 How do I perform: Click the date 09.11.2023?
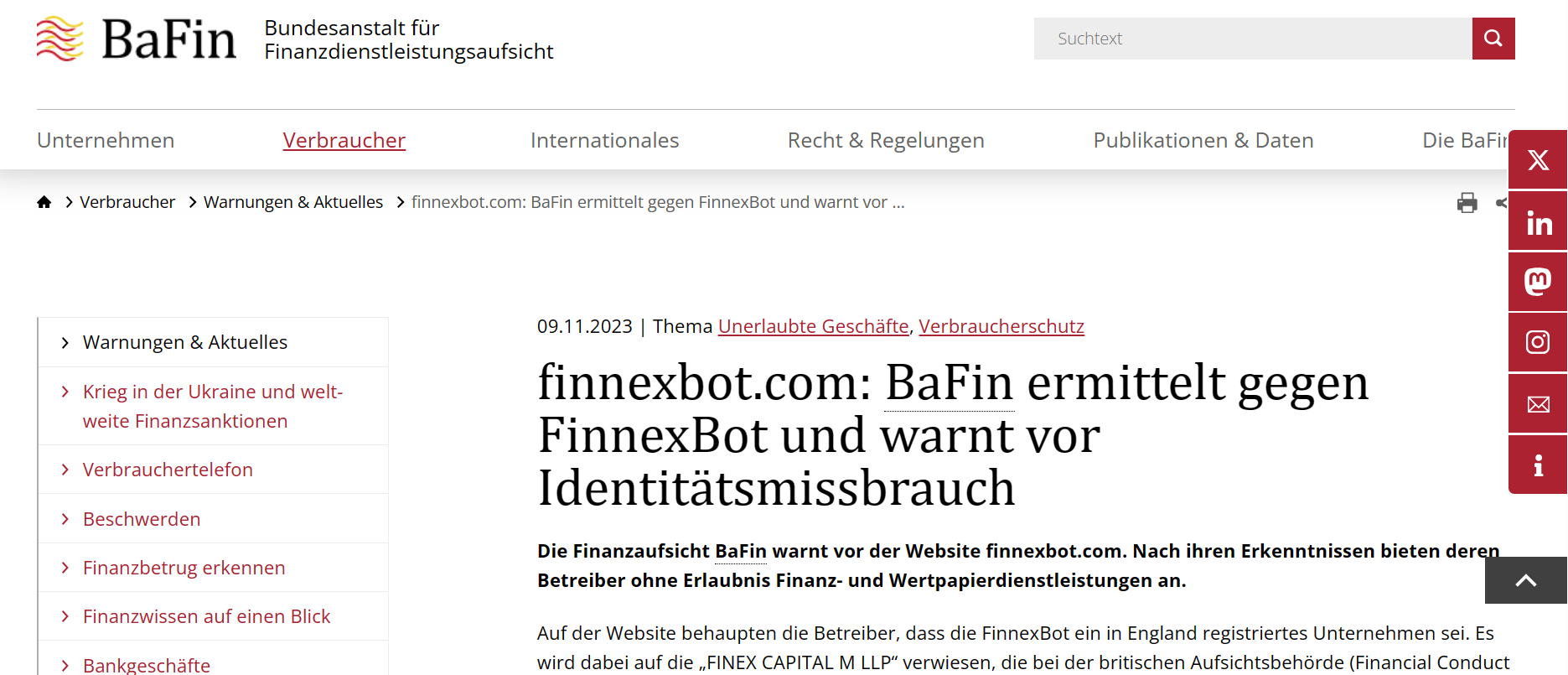pyautogui.click(x=585, y=326)
